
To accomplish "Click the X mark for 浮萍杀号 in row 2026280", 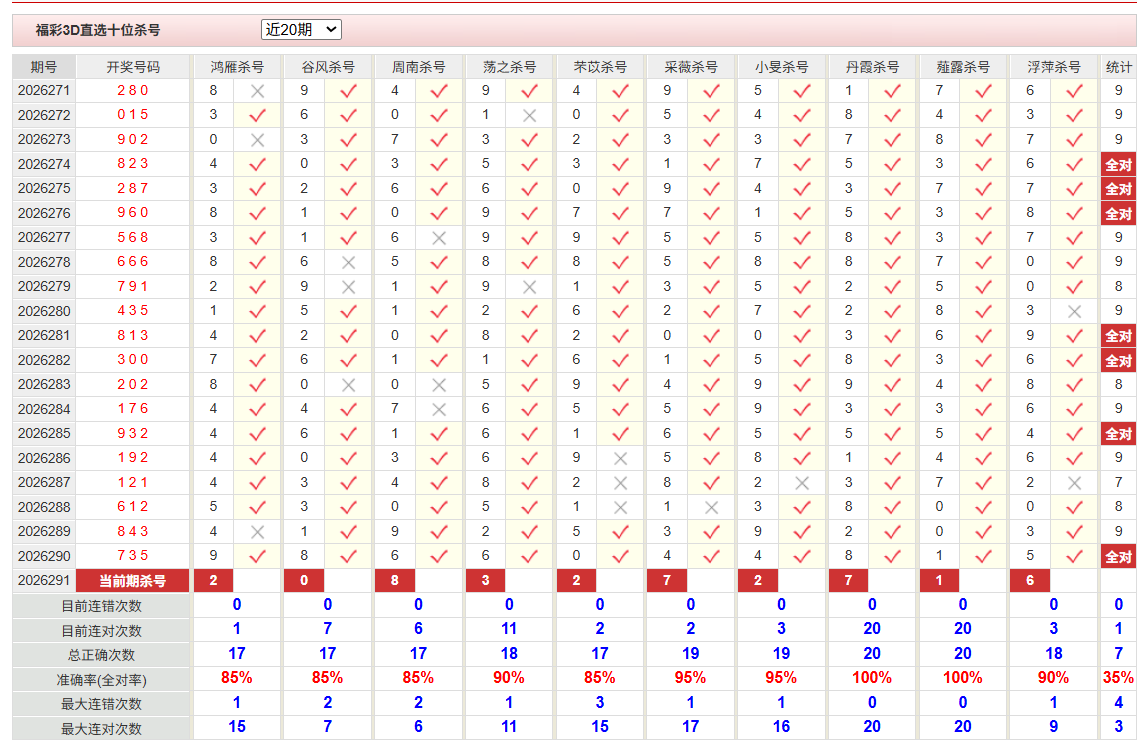I will coord(1074,312).
